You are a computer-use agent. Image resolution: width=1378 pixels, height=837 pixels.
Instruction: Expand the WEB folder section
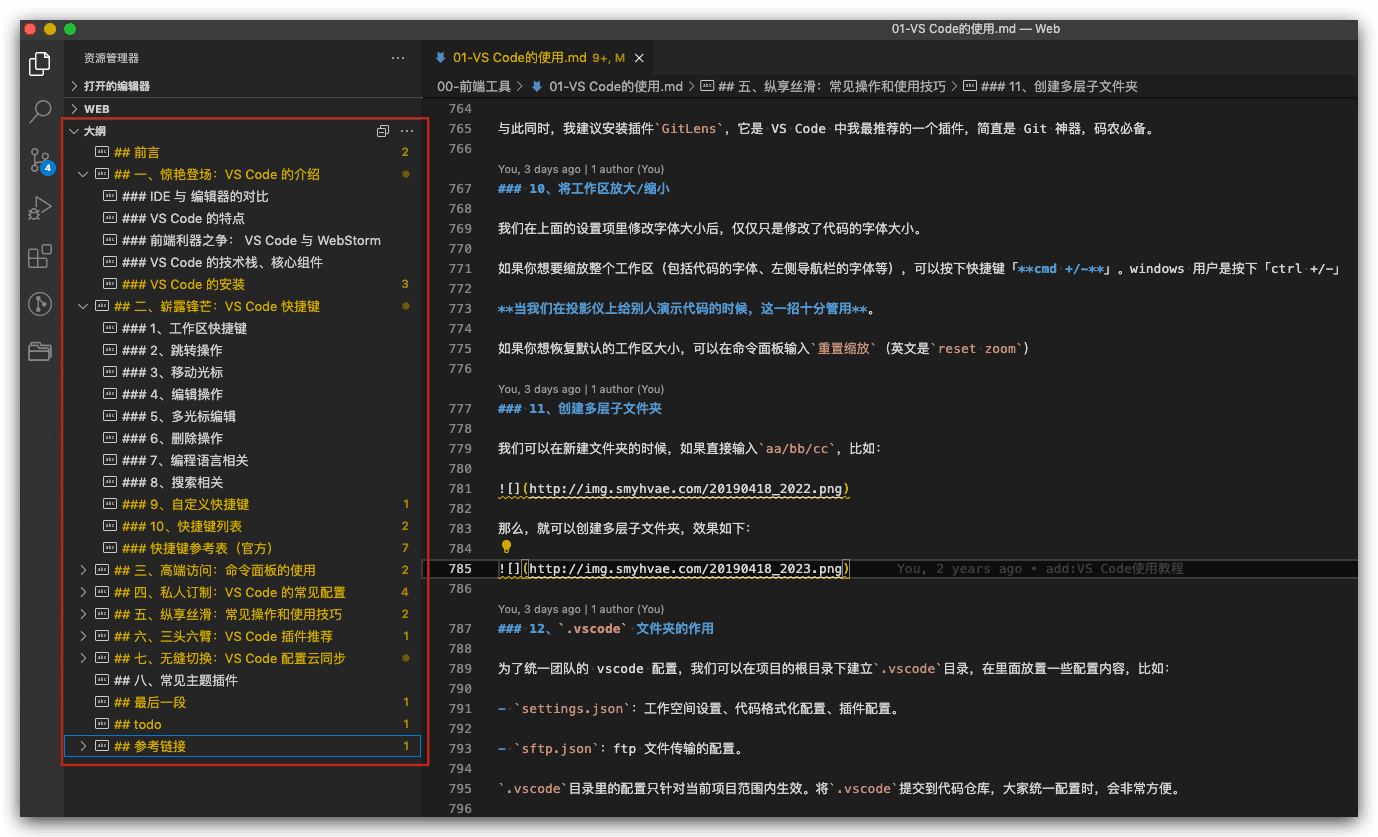pyautogui.click(x=74, y=109)
